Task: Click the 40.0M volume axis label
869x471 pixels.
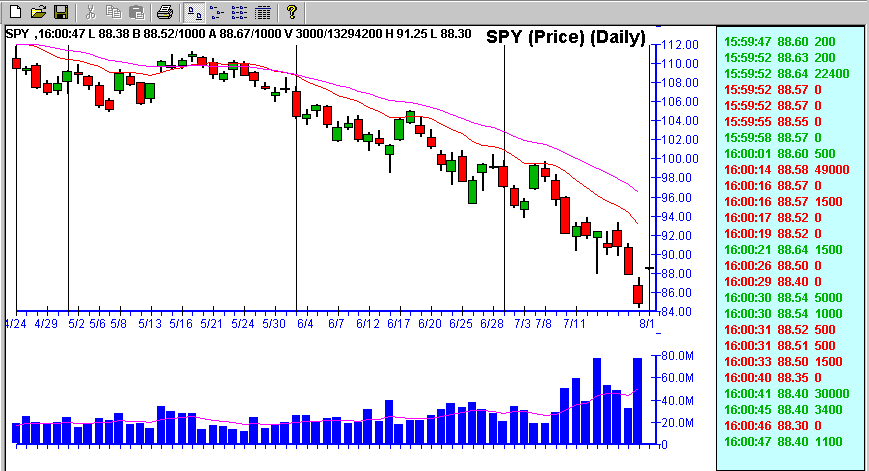Action: pyautogui.click(x=678, y=401)
